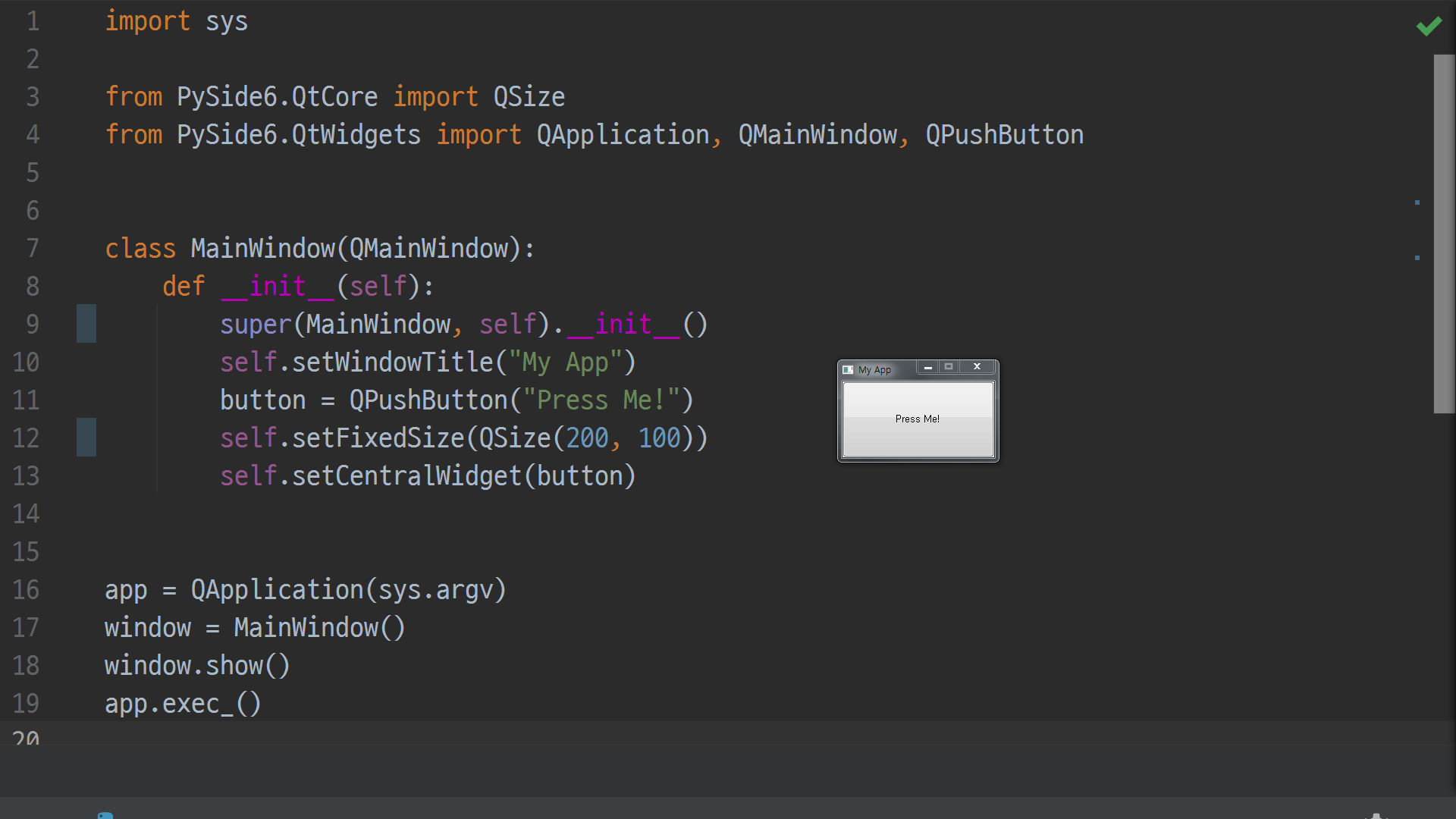Click the app.exec_() line text
The image size is (1456, 819).
pos(183,704)
